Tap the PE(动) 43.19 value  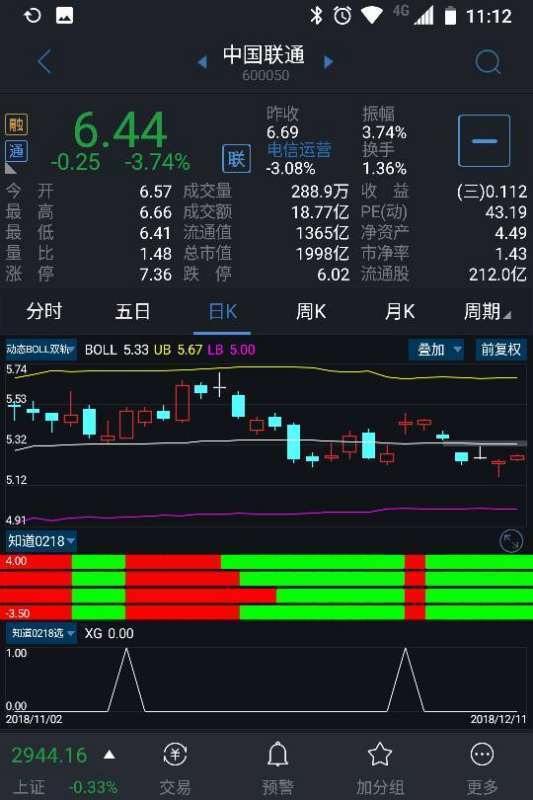[506, 212]
